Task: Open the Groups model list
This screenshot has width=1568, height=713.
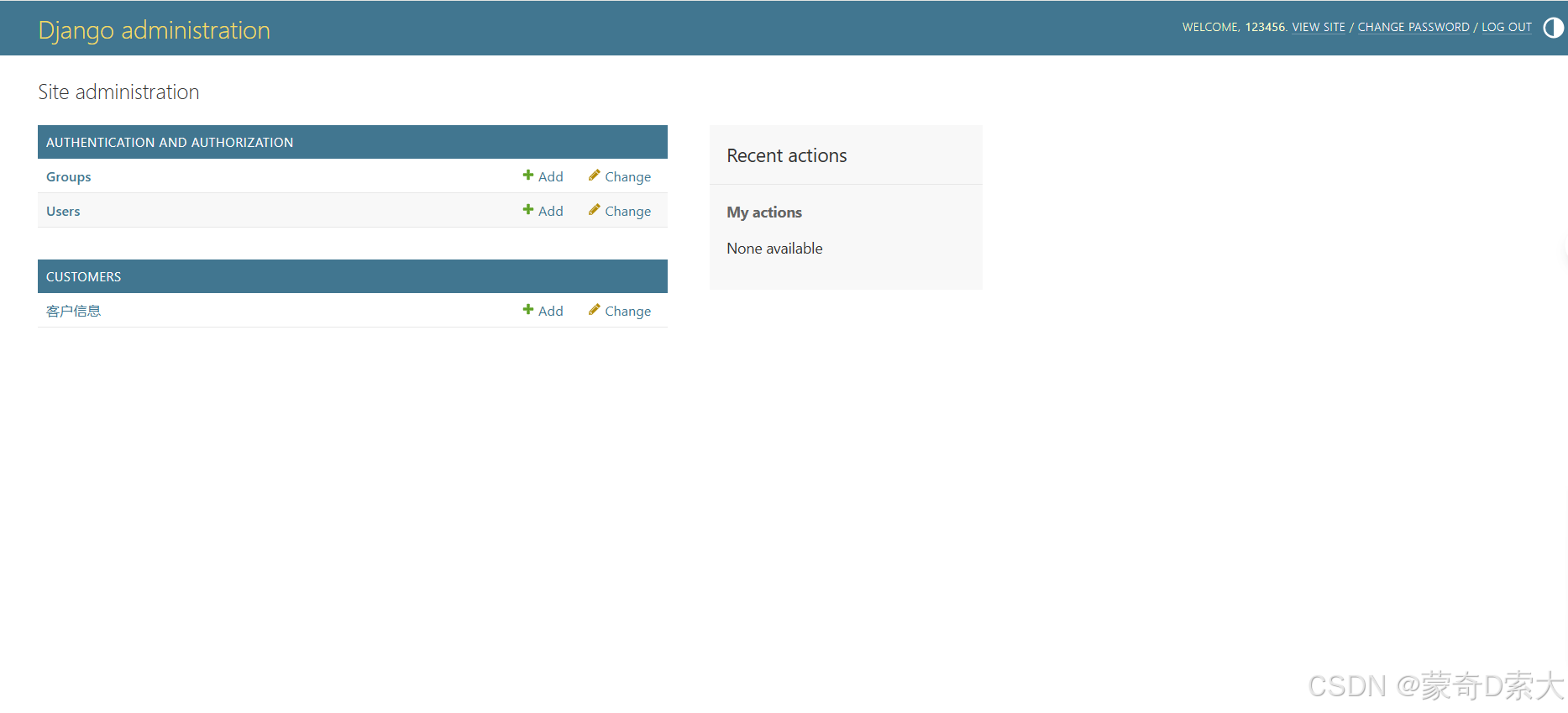Action: click(69, 177)
